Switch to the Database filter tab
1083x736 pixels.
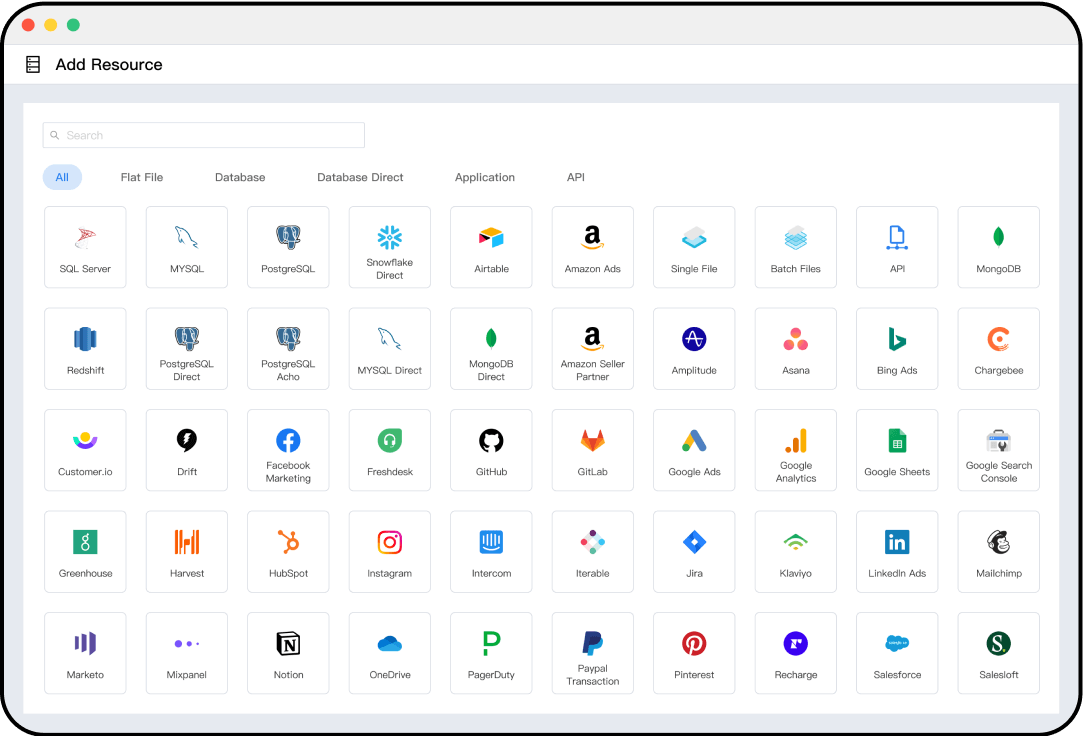click(239, 177)
